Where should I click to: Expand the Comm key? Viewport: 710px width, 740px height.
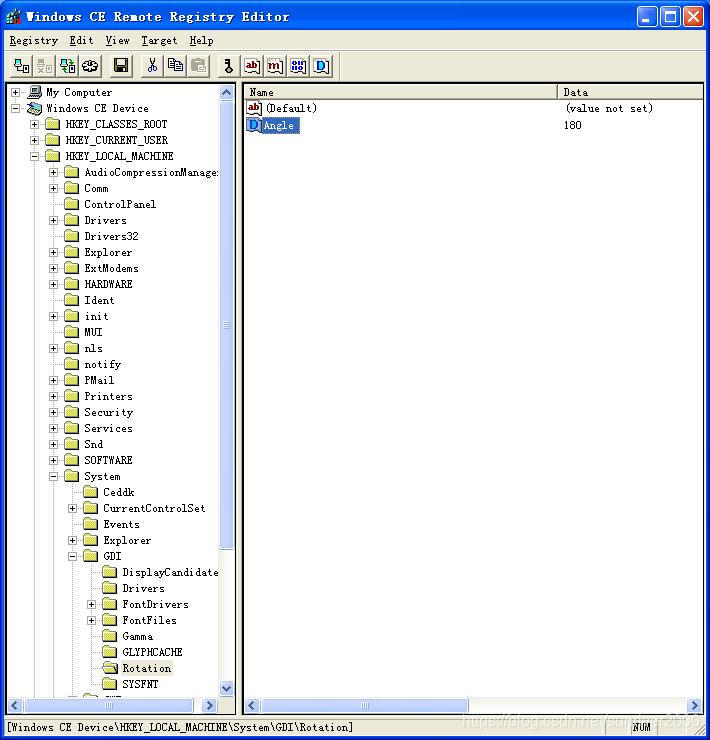[x=53, y=189]
